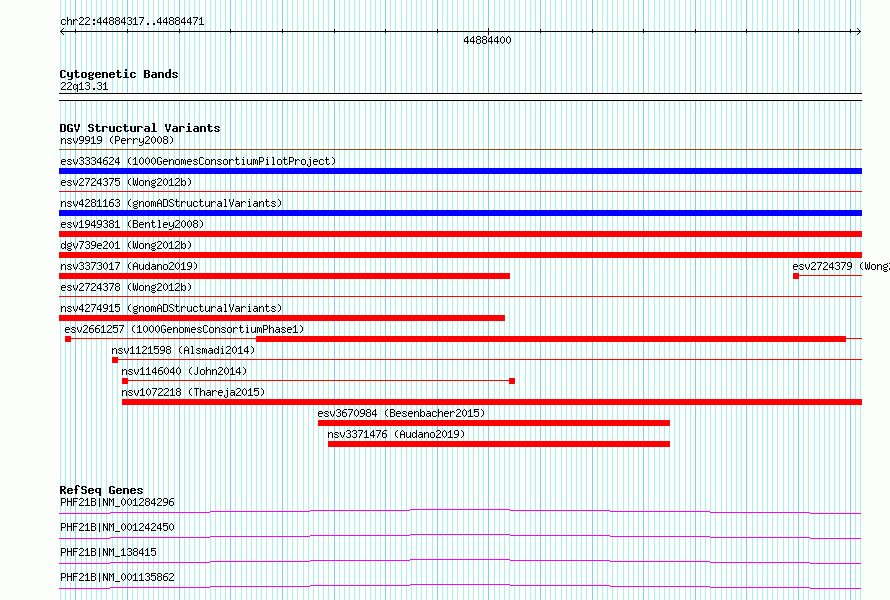Open variant esv3334624 (1000GenomesConsortiumPilotProject)
The height and width of the screenshot is (600, 890).
pos(198,161)
